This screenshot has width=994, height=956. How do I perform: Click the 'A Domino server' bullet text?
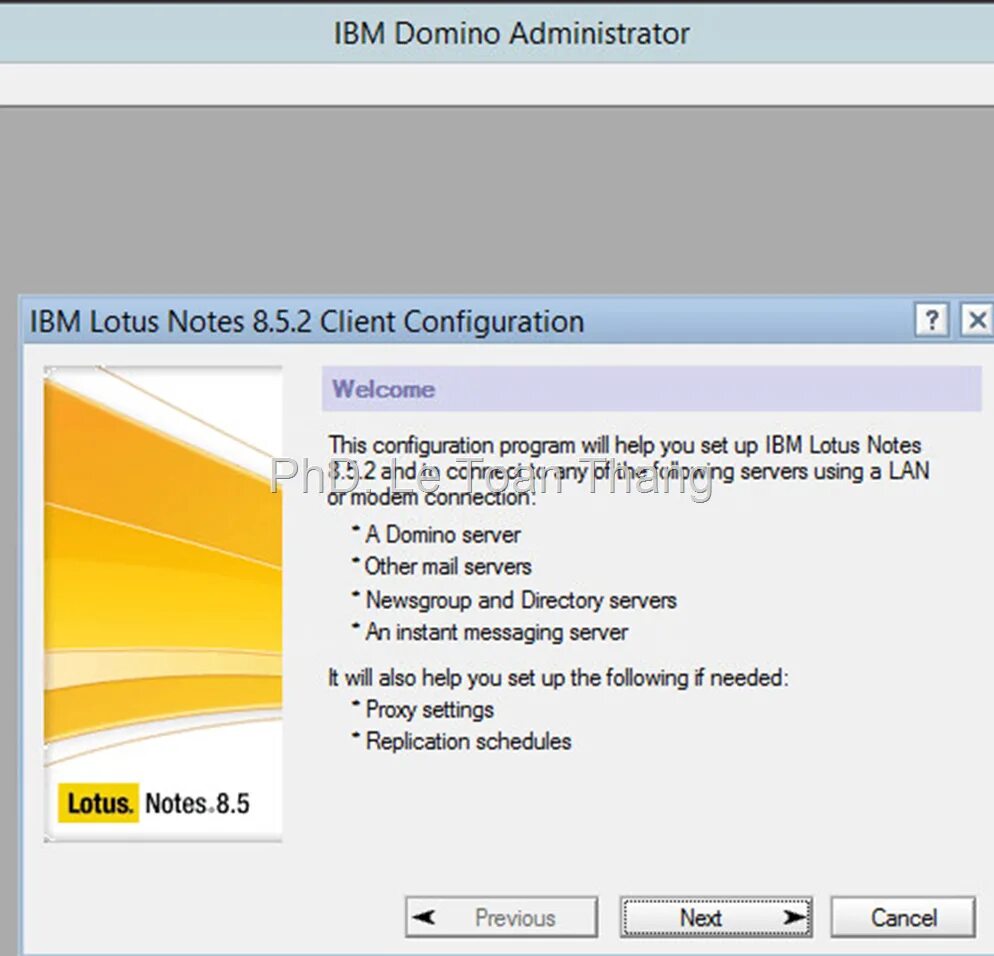[443, 534]
